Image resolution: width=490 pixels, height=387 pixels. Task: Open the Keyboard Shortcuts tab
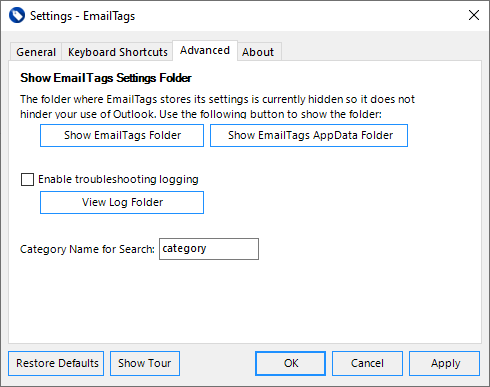pos(117,52)
